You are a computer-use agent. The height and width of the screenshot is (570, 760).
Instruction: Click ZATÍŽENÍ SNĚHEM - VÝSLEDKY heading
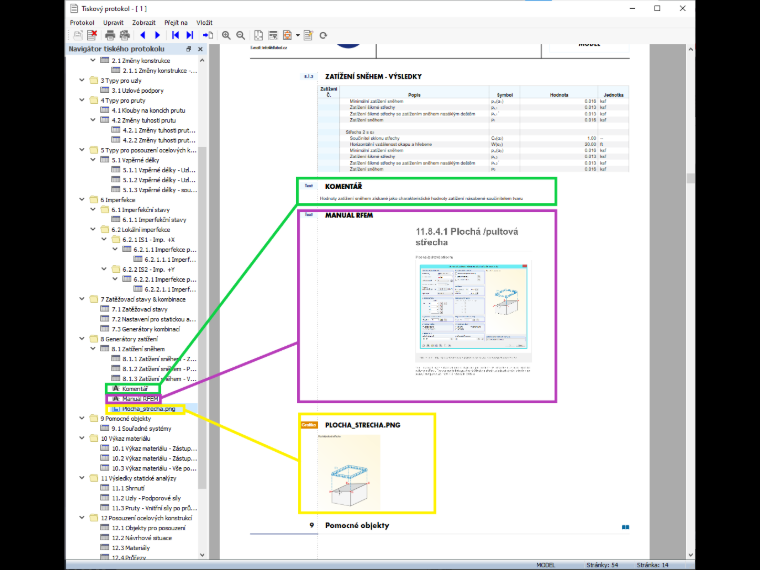(373, 77)
